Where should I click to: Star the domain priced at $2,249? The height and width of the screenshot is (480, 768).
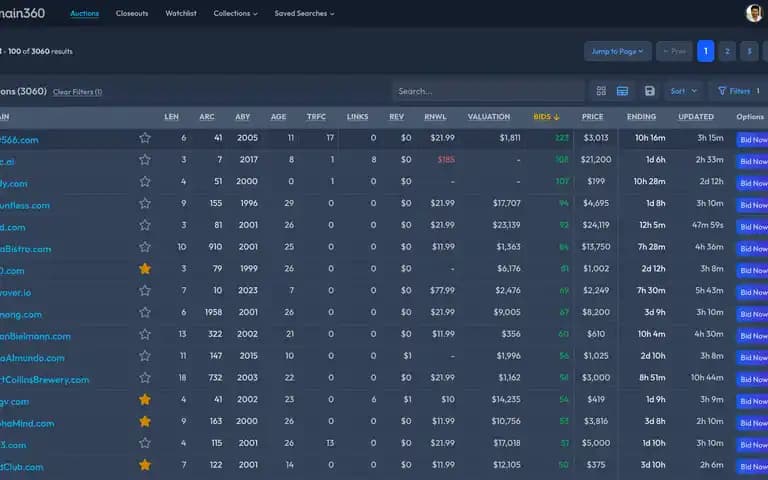(x=144, y=290)
